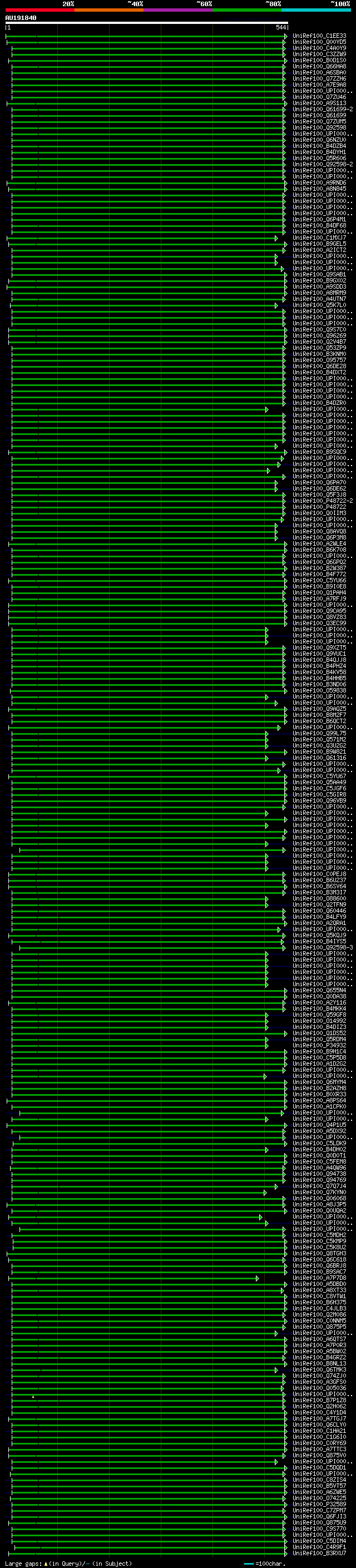The width and height of the screenshot is (356, 1568).
Task: Select the UniRef100_C4JLB3 label
Action: tap(319, 1308)
